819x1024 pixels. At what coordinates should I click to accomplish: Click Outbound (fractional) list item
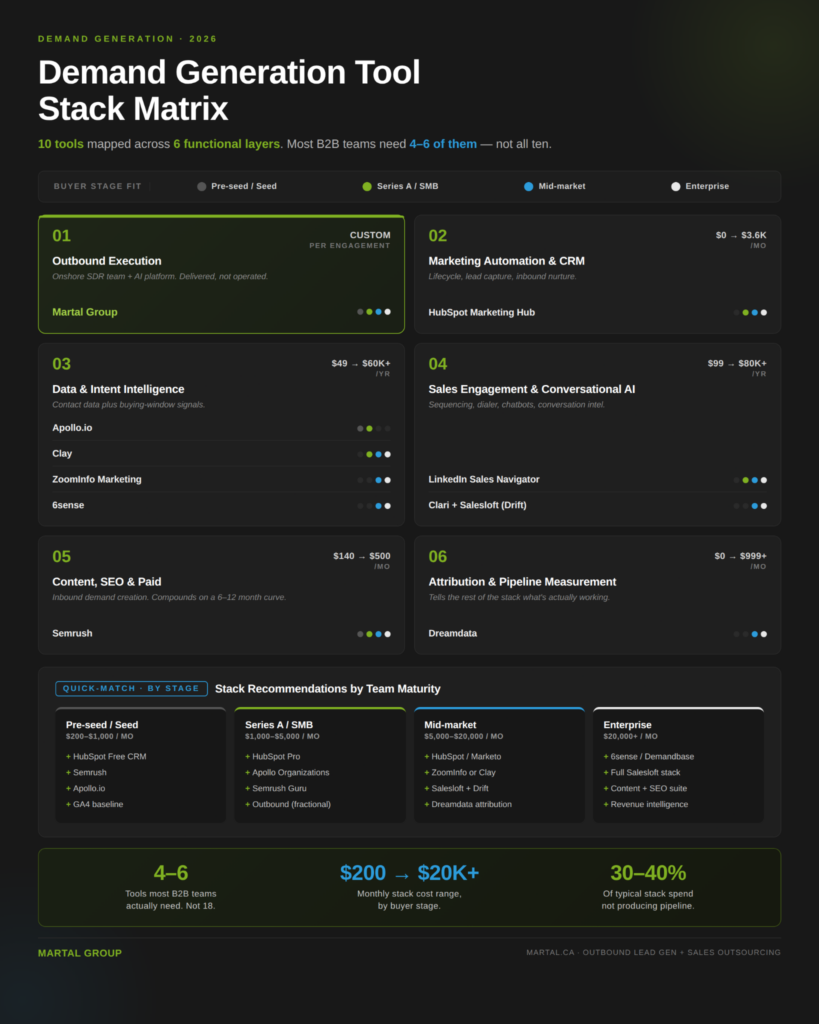pos(287,805)
